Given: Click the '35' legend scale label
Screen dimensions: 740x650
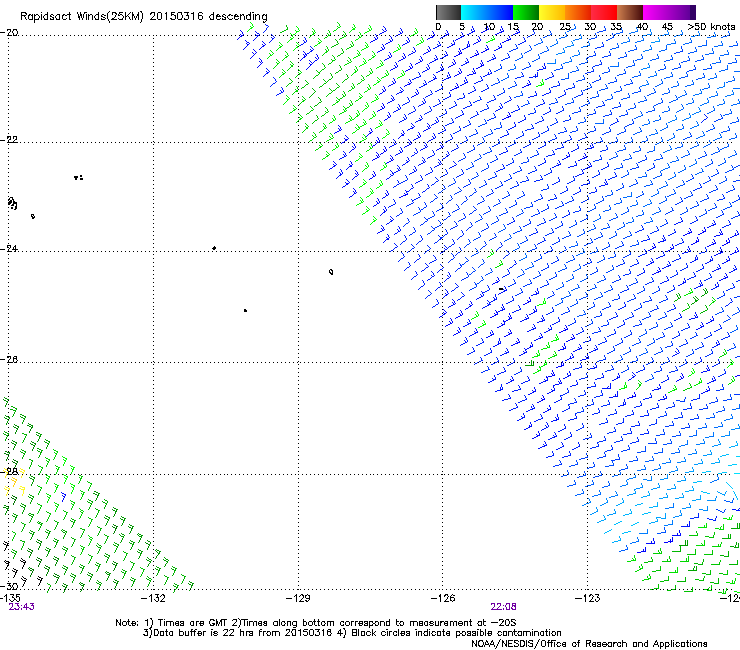Looking at the screenshot, I should 616,27.
